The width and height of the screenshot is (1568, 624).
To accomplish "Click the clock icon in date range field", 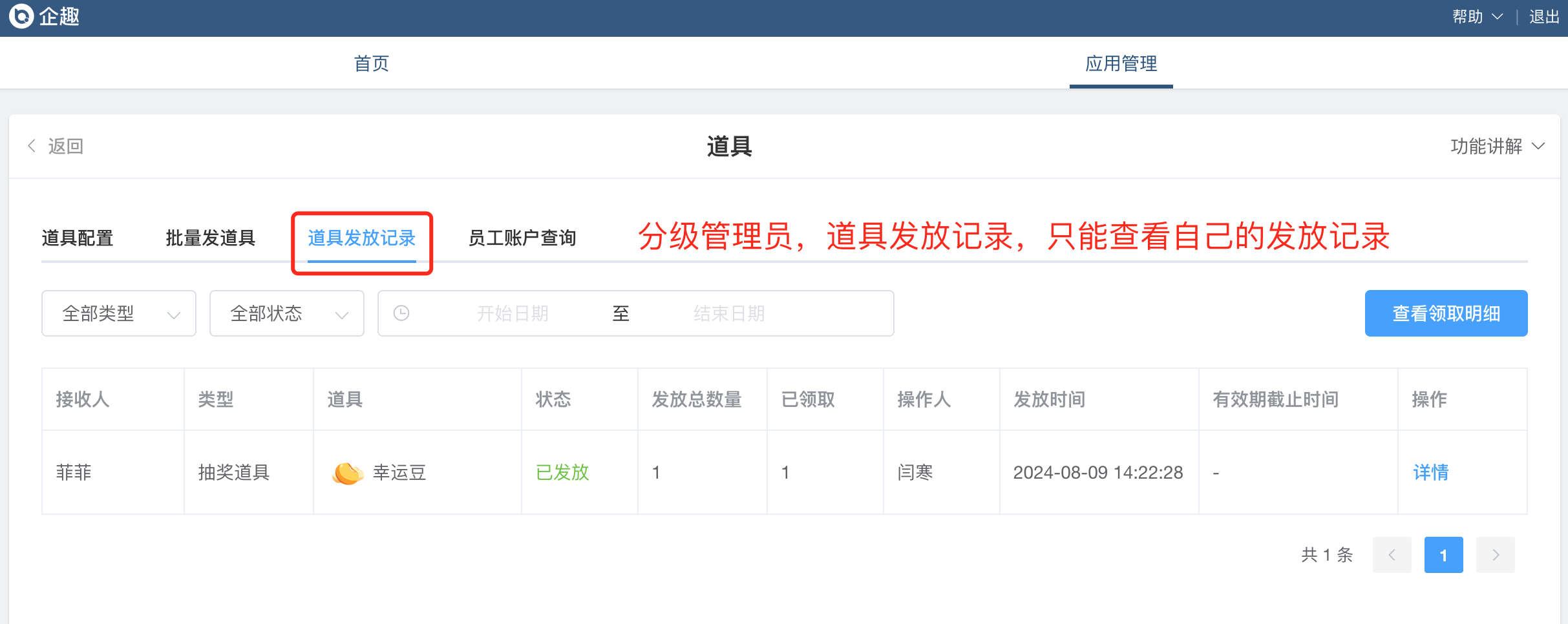I will [401, 313].
